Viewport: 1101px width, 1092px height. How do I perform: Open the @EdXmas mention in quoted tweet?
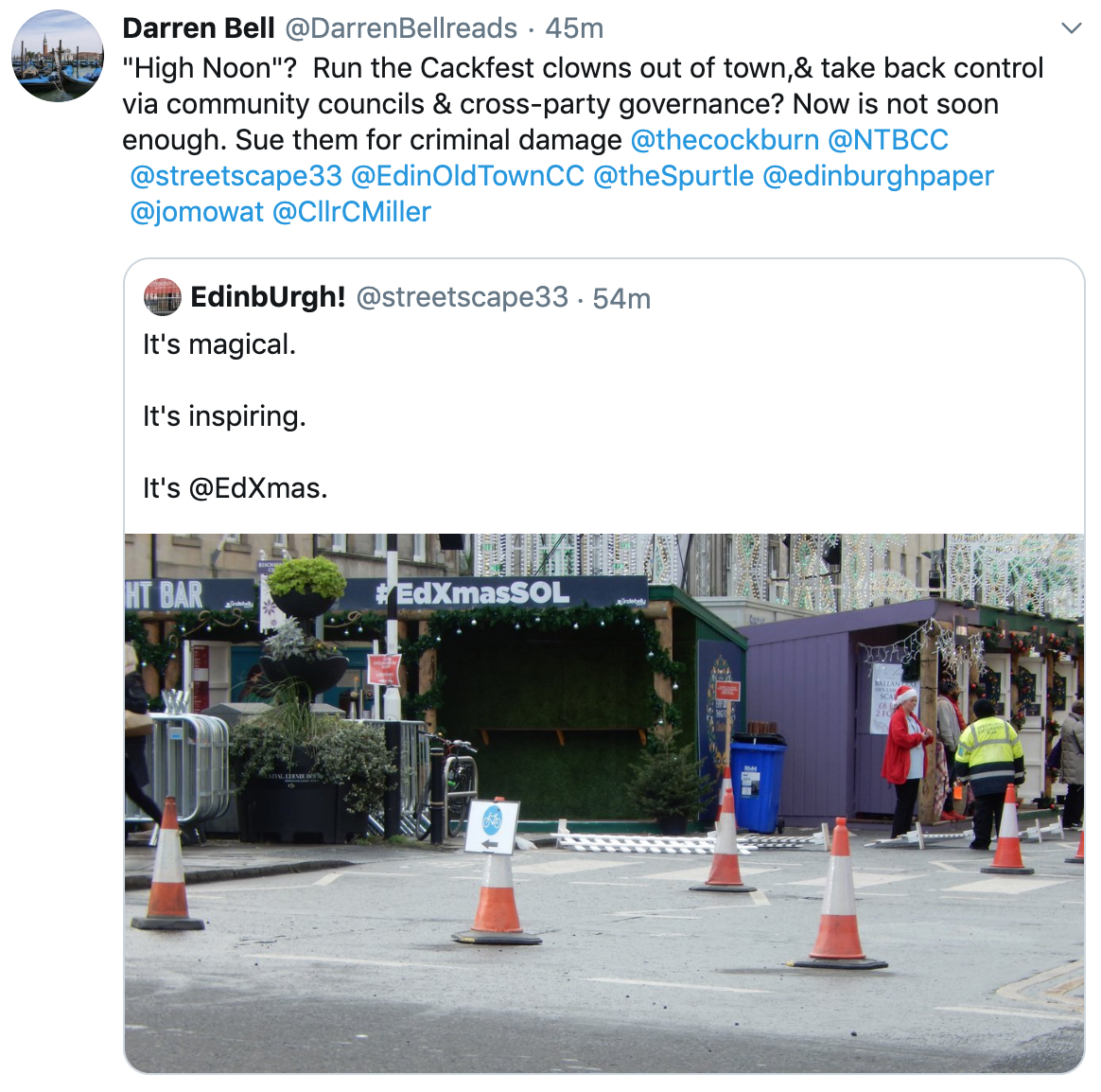pyautogui.click(x=257, y=488)
